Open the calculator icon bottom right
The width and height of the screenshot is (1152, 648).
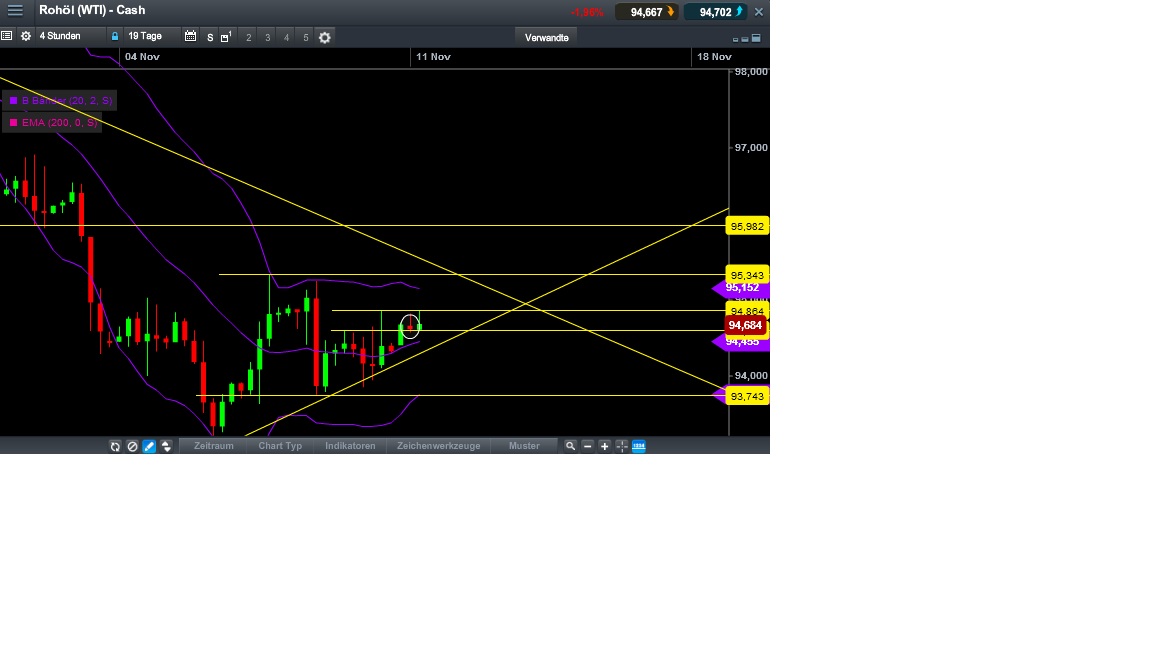[638, 446]
